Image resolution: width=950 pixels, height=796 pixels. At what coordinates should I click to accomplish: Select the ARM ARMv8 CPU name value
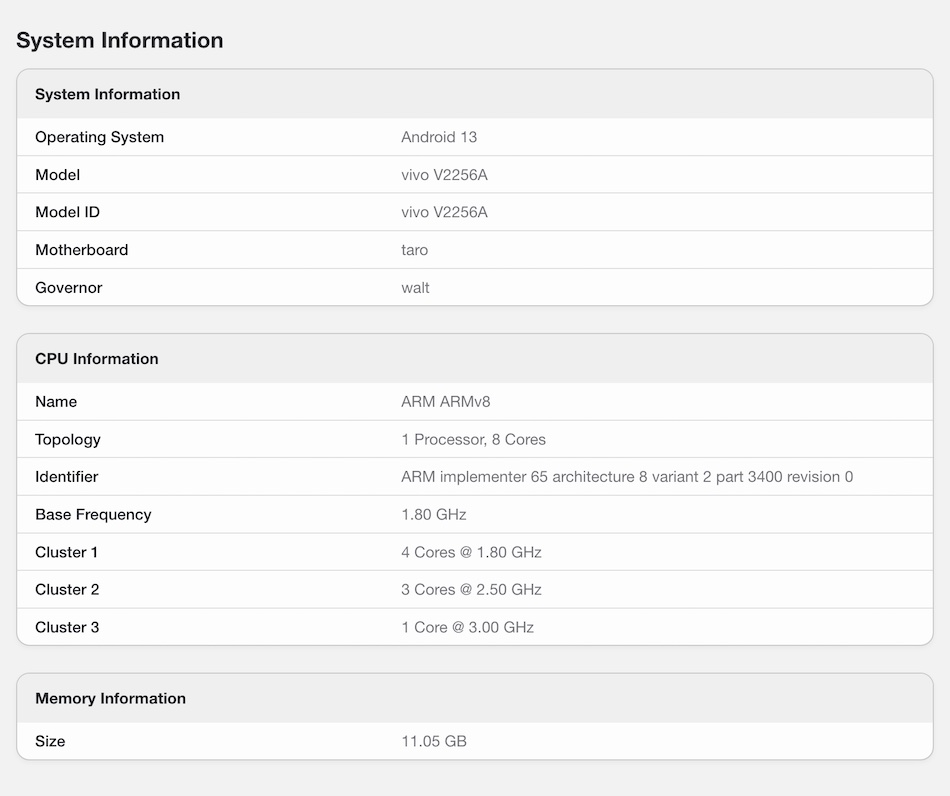445,402
